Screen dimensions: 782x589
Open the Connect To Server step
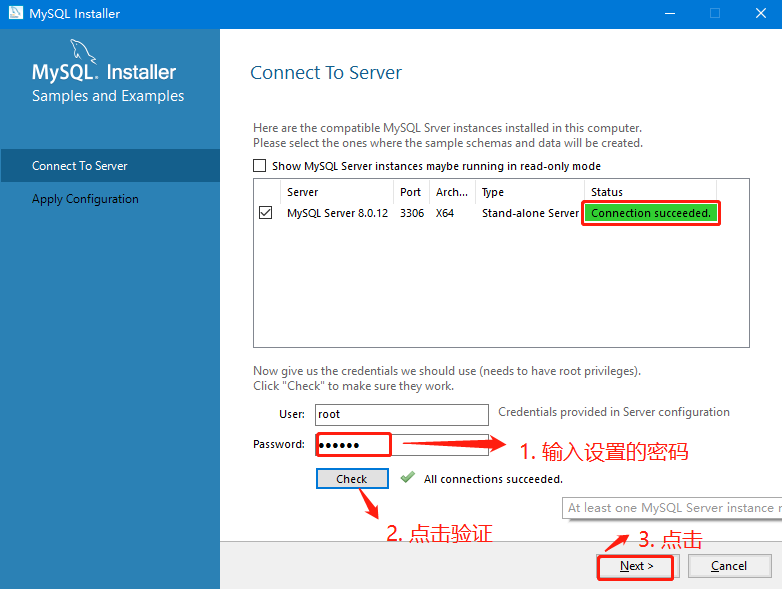pos(110,166)
